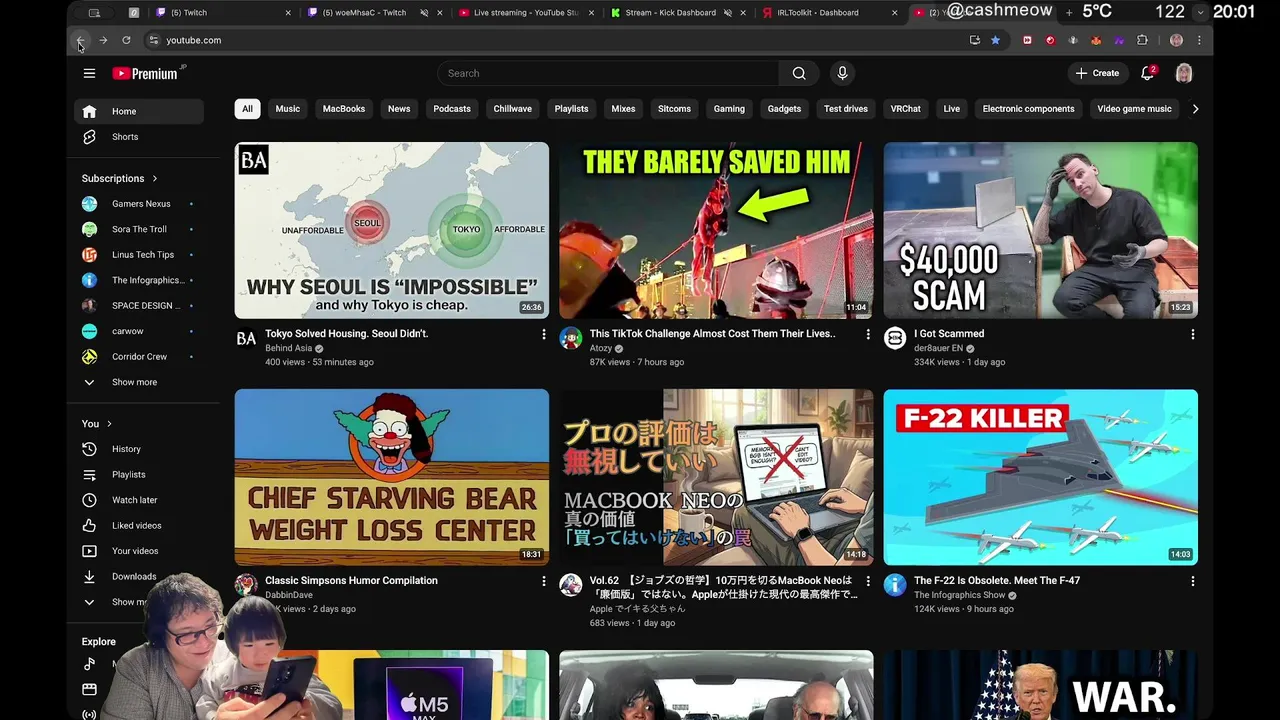This screenshot has height=720, width=1280.
Task: Open Gamers Nexus subscription channel
Action: [x=139, y=204]
